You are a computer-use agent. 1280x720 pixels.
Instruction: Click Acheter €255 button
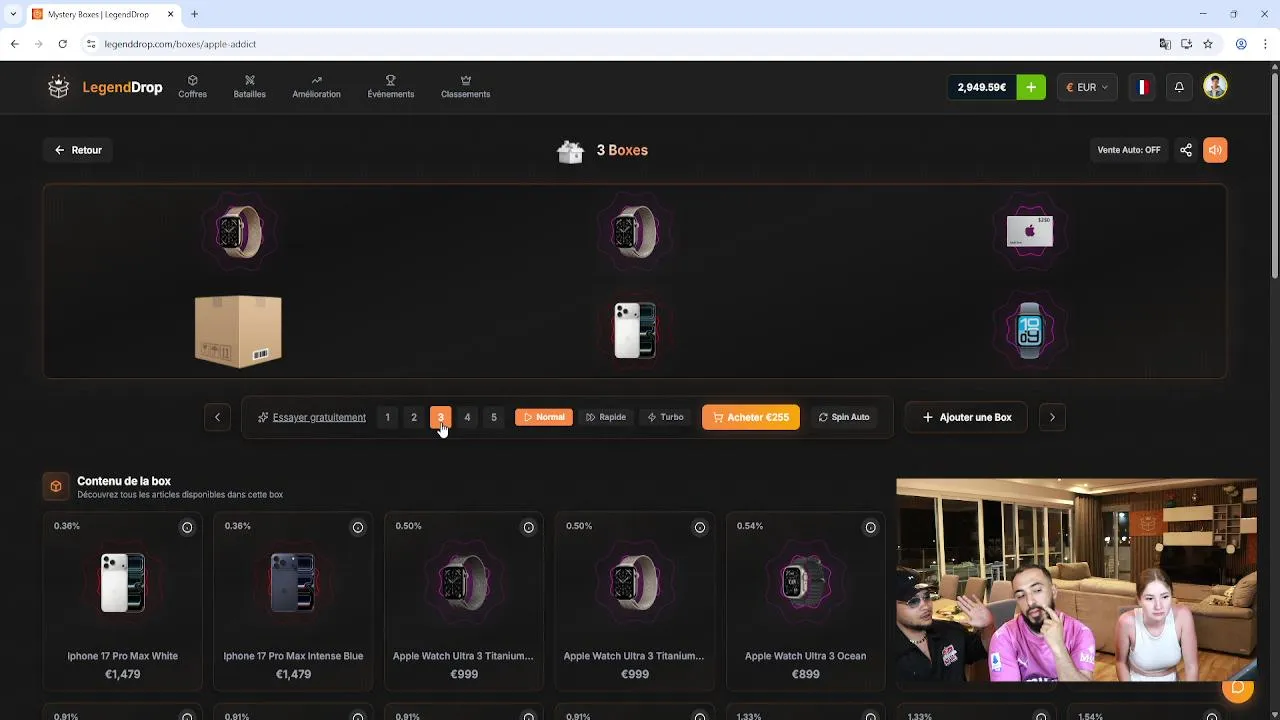751,417
